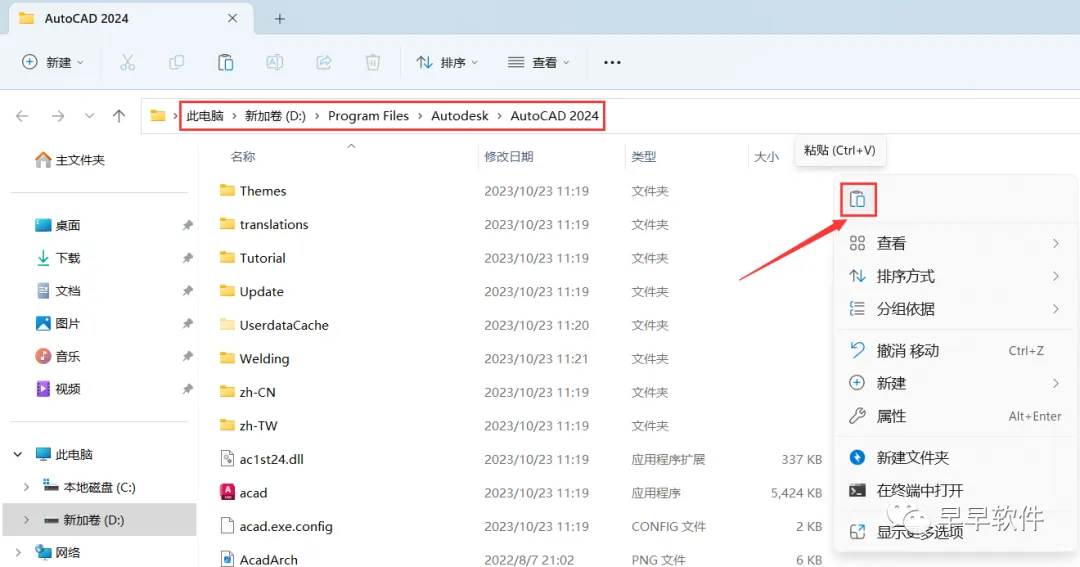Click Program Files in the address breadcrumb
Viewport: 1080px width, 567px height.
click(x=368, y=116)
